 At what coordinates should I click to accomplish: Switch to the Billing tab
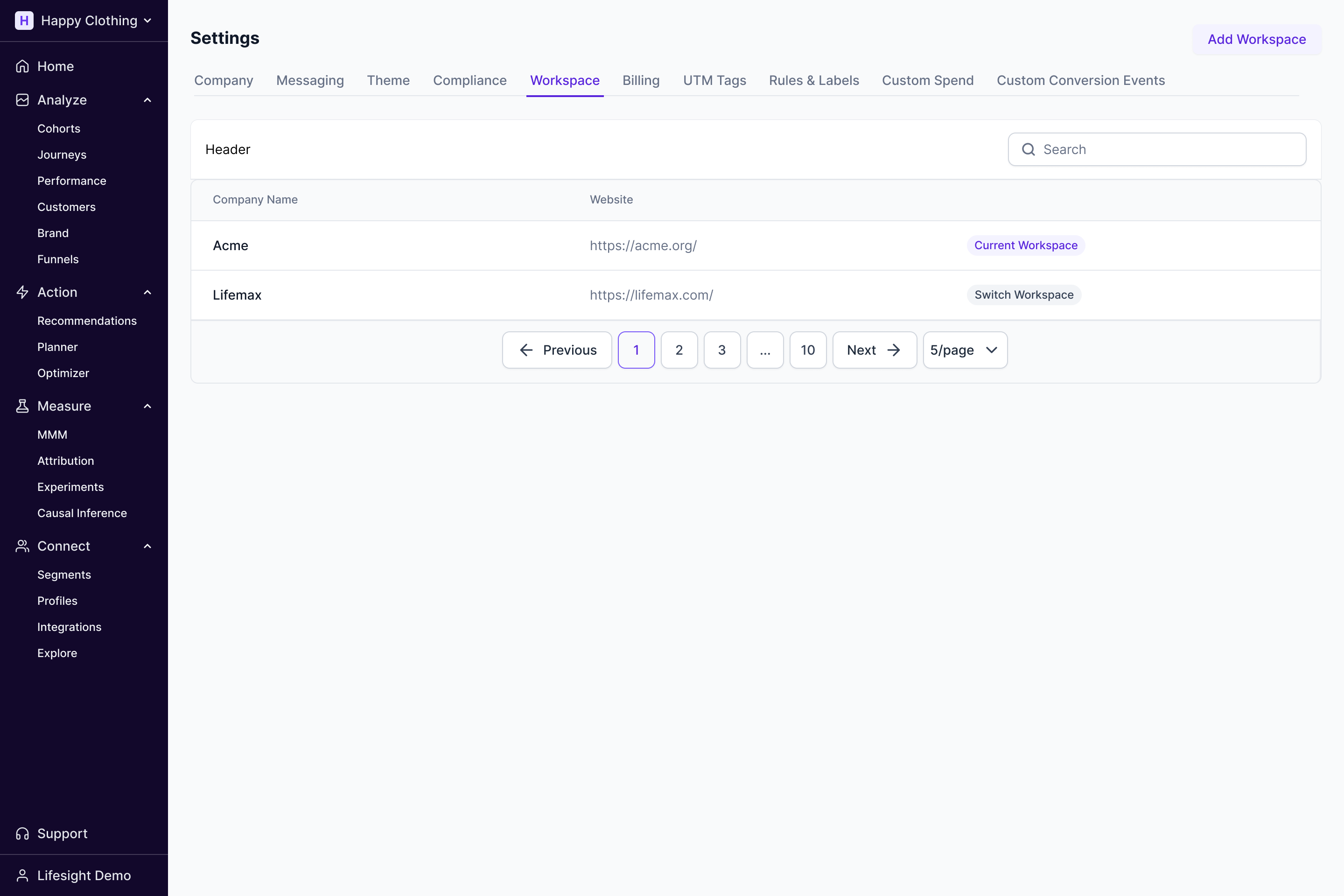[x=641, y=81]
